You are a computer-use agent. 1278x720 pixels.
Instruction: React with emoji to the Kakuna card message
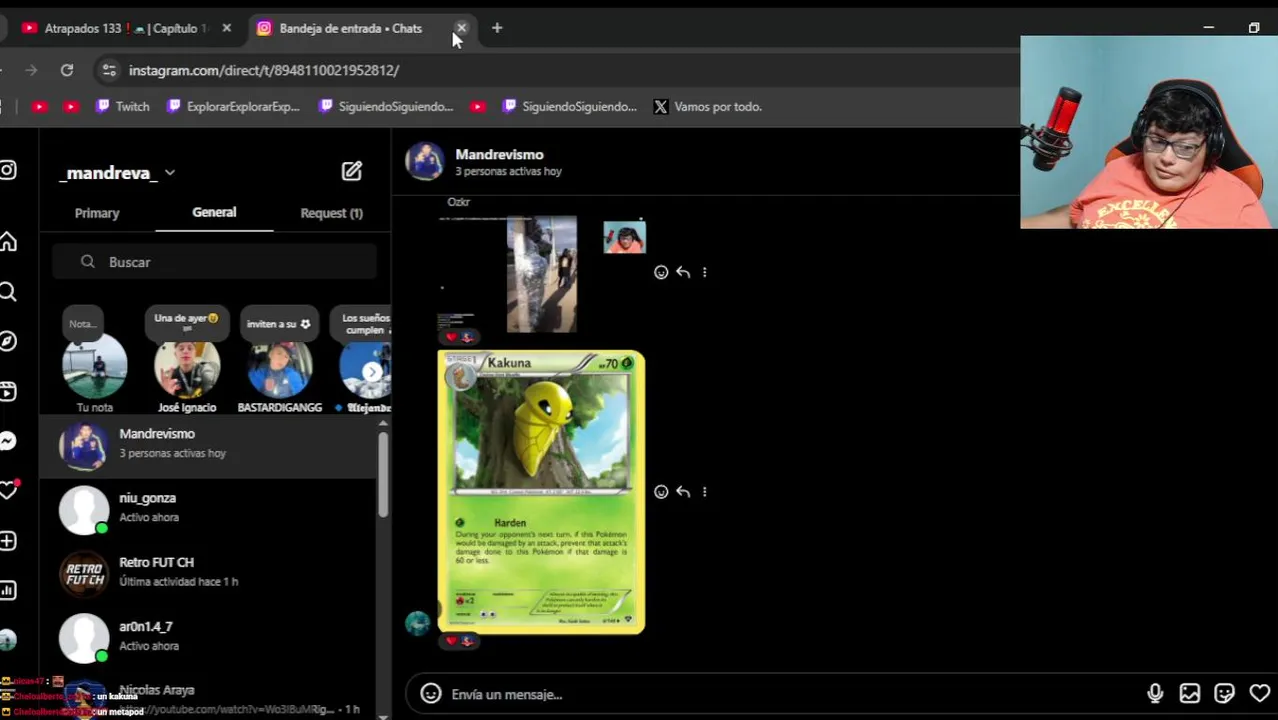661,492
